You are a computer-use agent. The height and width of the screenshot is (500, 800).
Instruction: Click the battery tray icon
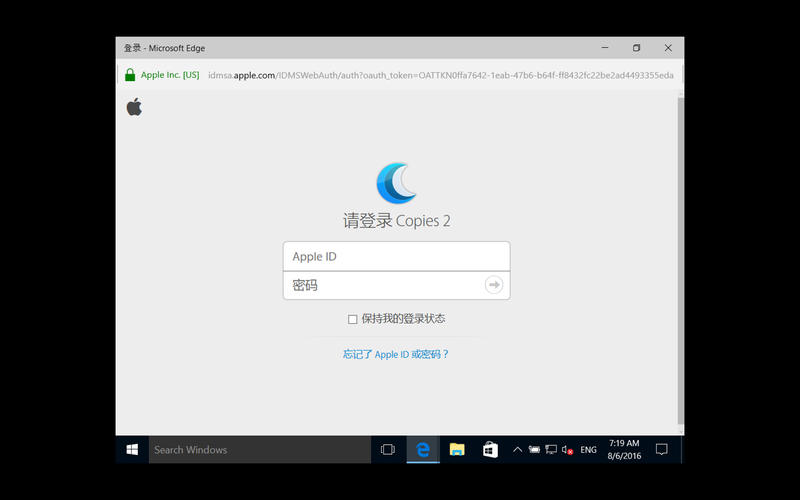(534, 449)
